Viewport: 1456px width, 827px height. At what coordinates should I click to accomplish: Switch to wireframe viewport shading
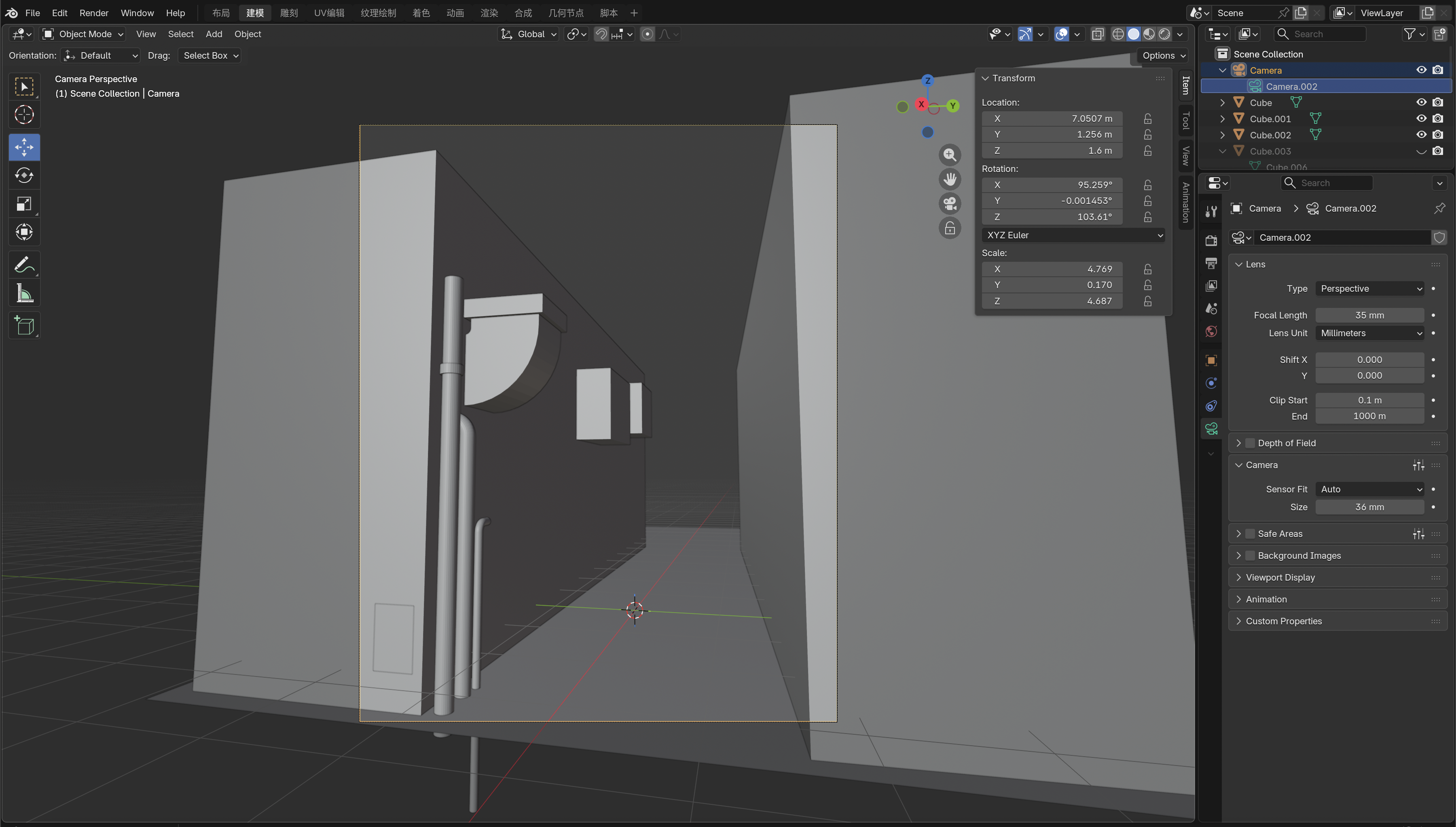pyautogui.click(x=1118, y=34)
